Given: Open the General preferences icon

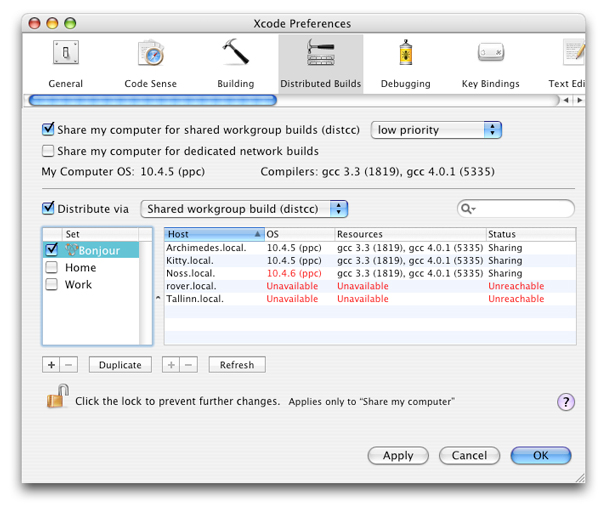Looking at the screenshot, I should (66, 53).
